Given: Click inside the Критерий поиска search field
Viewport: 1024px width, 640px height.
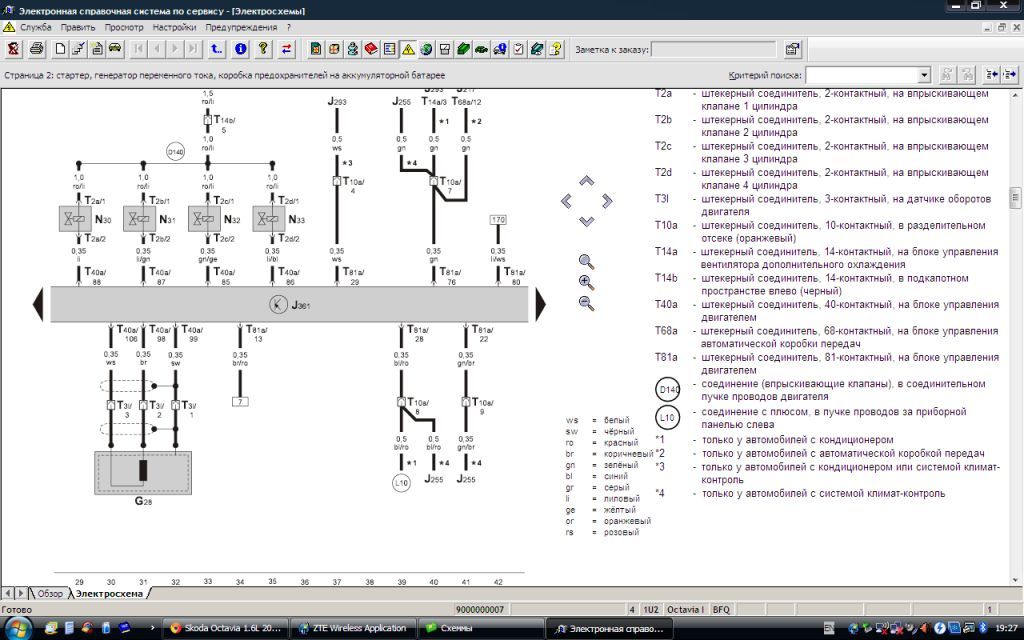Looking at the screenshot, I should 861,75.
